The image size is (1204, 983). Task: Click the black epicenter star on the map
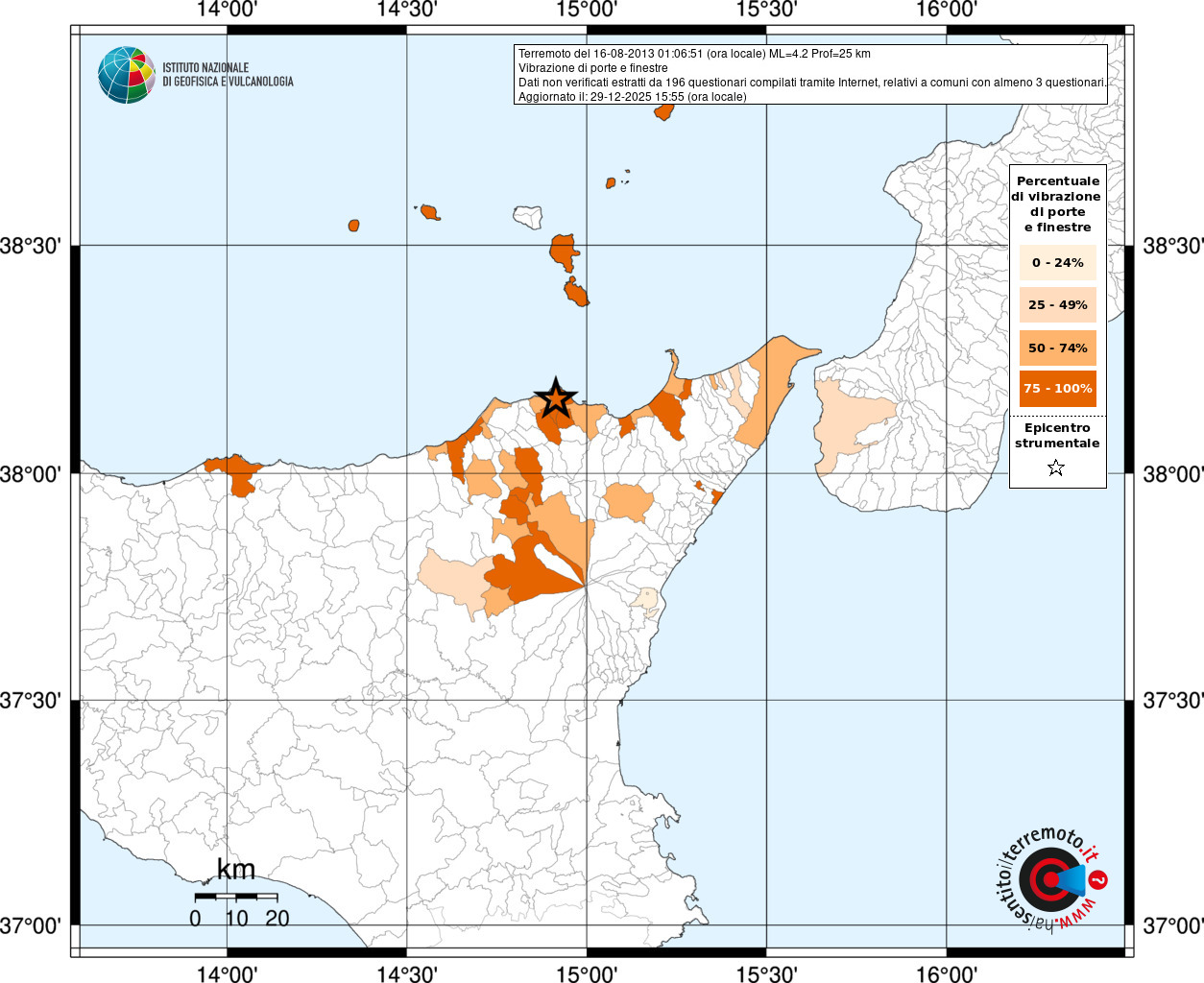pyautogui.click(x=555, y=398)
